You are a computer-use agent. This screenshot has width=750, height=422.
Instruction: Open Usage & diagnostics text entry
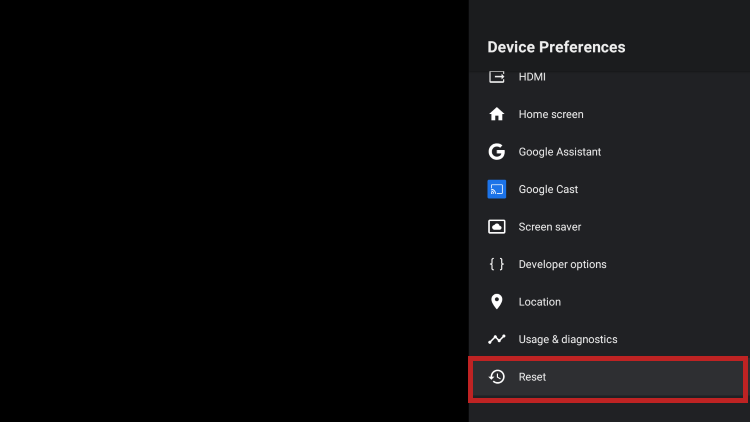click(x=567, y=339)
